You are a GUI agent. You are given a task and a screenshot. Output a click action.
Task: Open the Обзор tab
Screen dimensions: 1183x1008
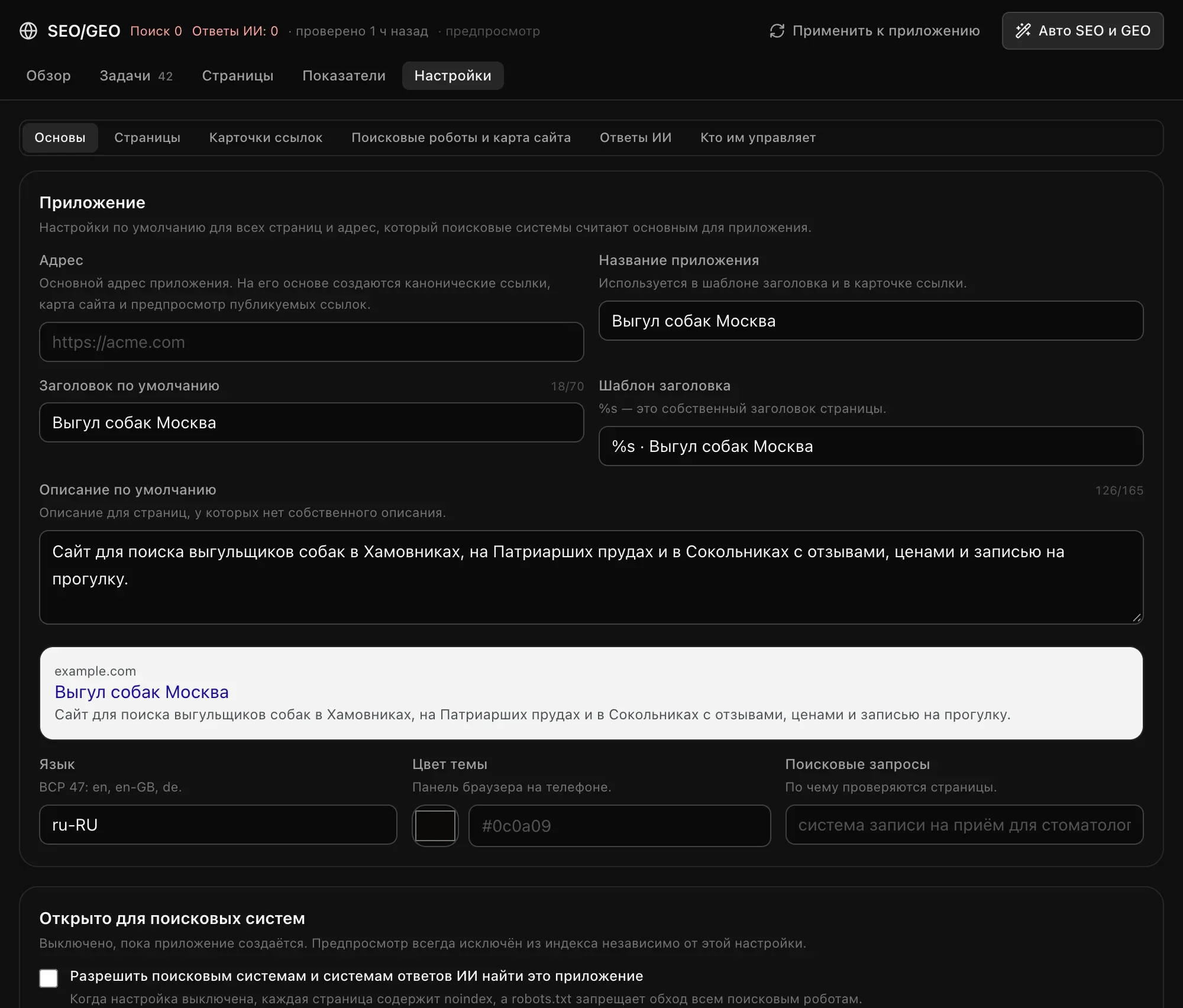tap(49, 76)
